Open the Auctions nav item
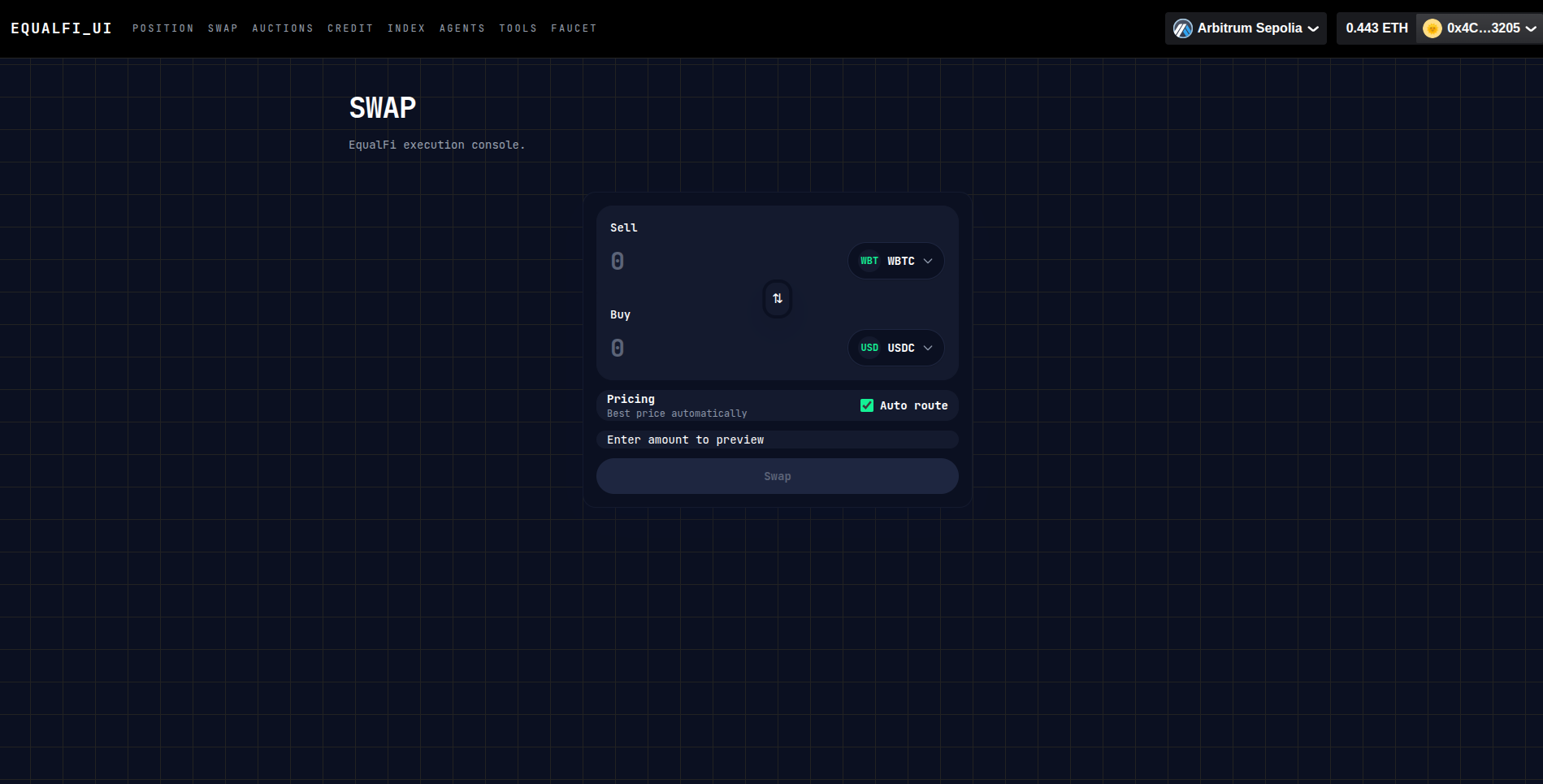Screen dimensions: 1543x784 pos(283,28)
